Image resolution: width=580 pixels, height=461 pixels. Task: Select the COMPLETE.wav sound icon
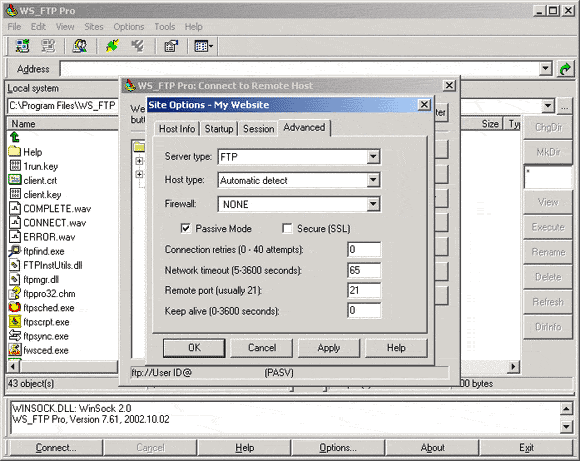point(15,208)
